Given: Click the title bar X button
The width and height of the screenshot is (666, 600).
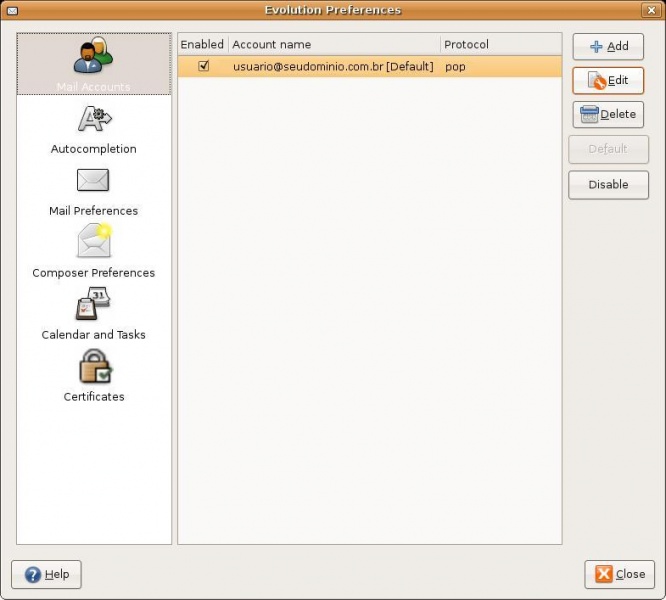Looking at the screenshot, I should 652,10.
